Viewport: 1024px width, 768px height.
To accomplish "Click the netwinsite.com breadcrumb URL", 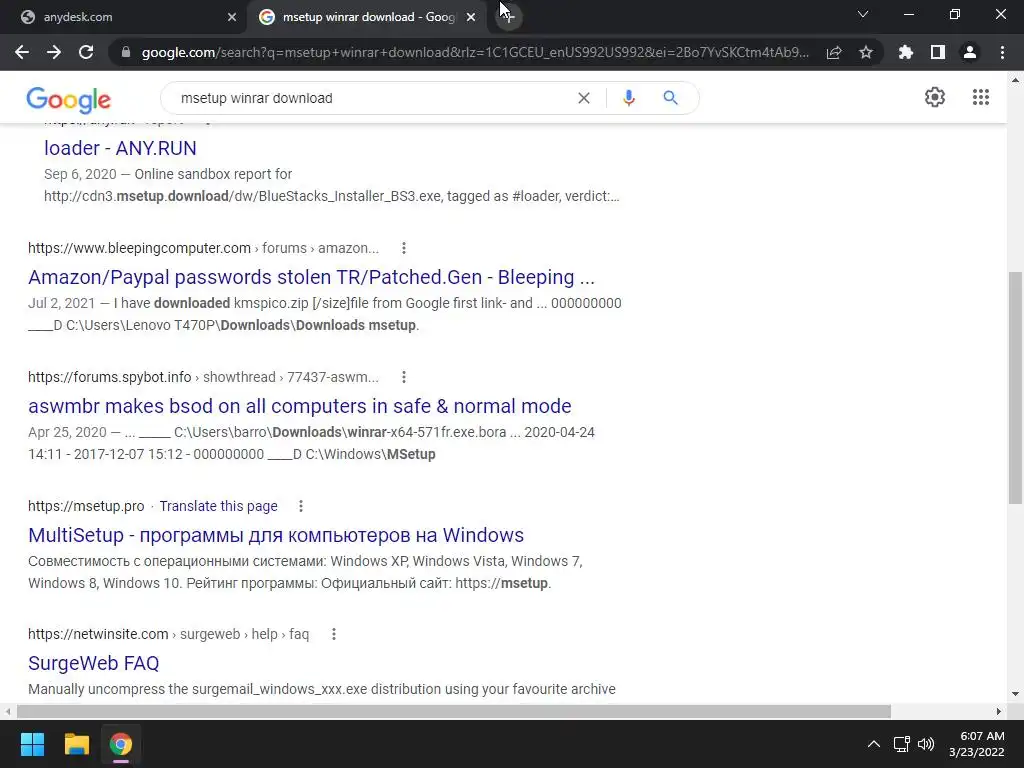I will click(168, 634).
